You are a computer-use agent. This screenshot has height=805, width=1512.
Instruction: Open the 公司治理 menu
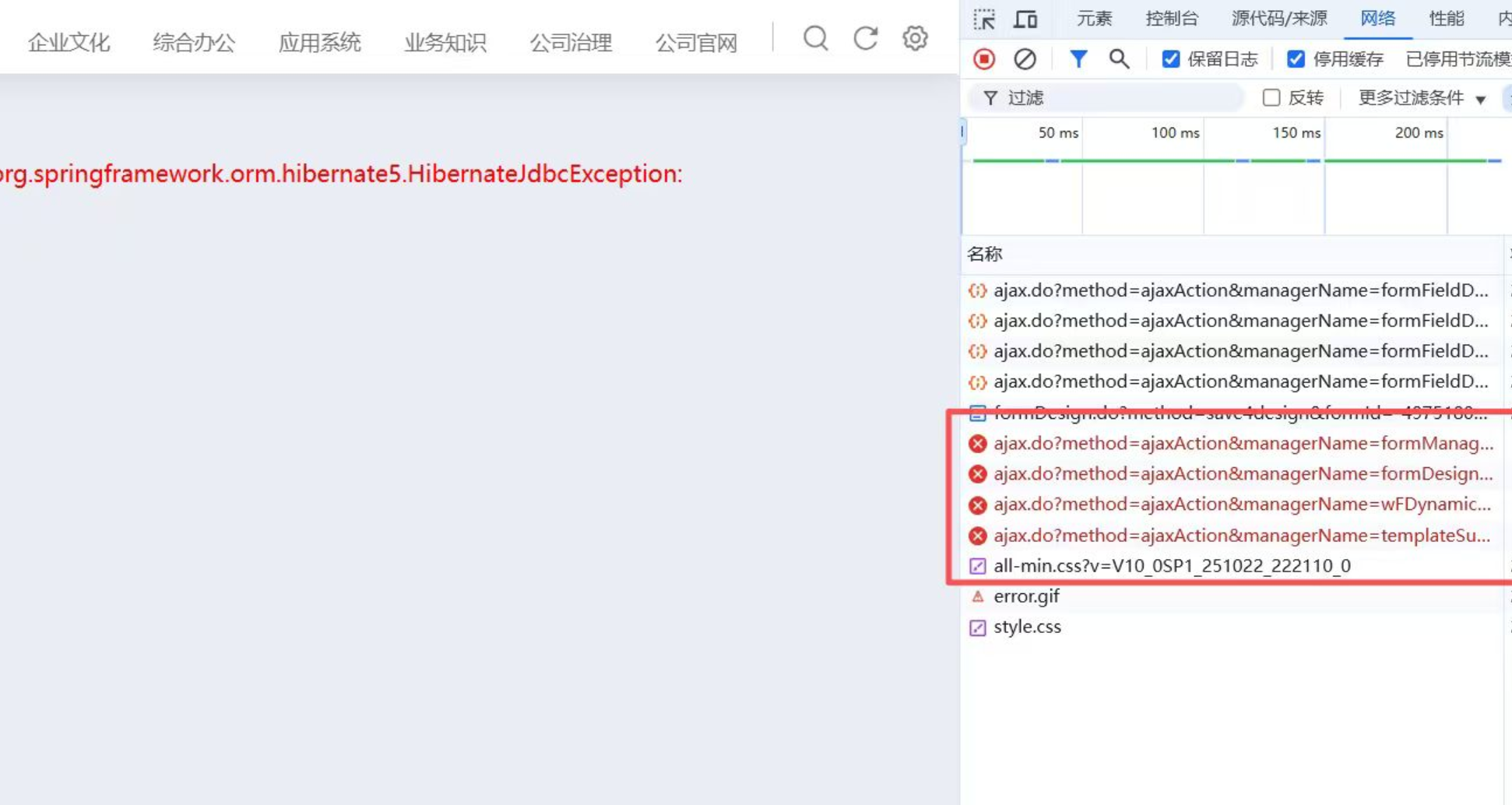click(x=571, y=43)
